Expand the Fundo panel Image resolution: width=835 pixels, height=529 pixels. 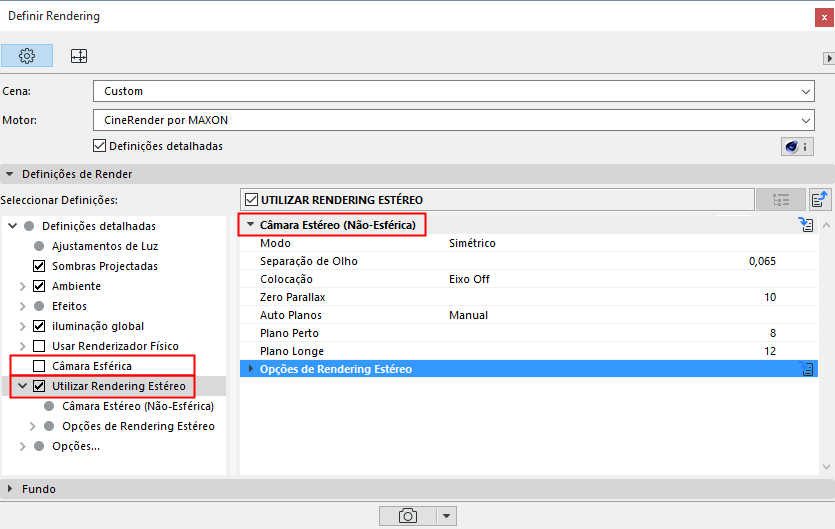coord(10,489)
